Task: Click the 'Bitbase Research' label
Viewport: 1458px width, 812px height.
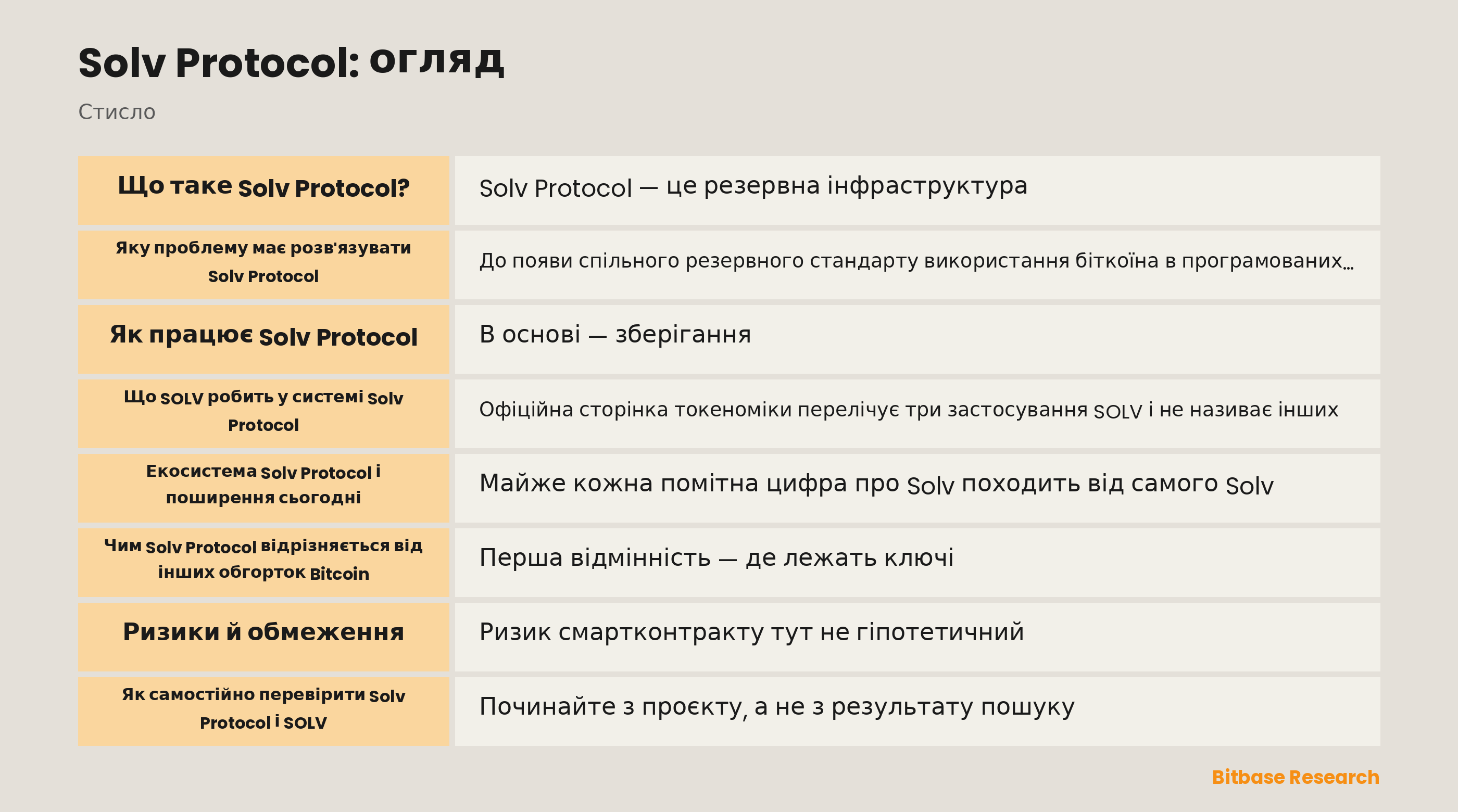Action: (1295, 777)
